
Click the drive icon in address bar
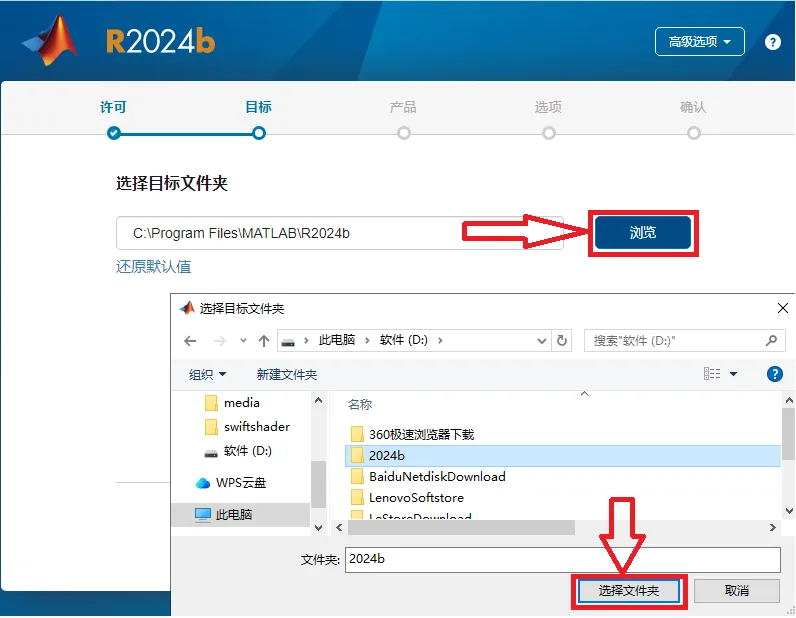point(288,342)
